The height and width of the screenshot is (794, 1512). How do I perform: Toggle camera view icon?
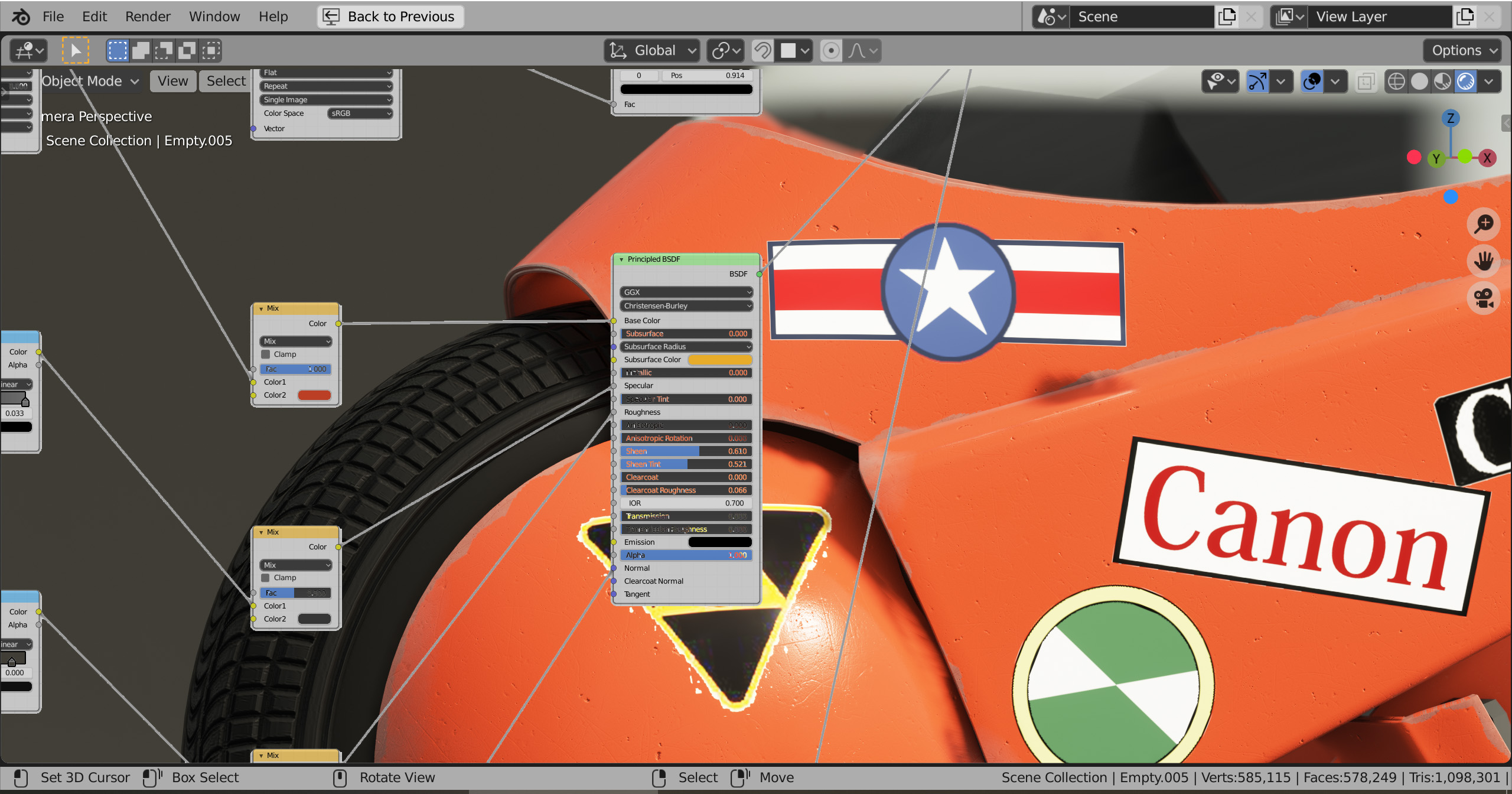(x=1484, y=298)
